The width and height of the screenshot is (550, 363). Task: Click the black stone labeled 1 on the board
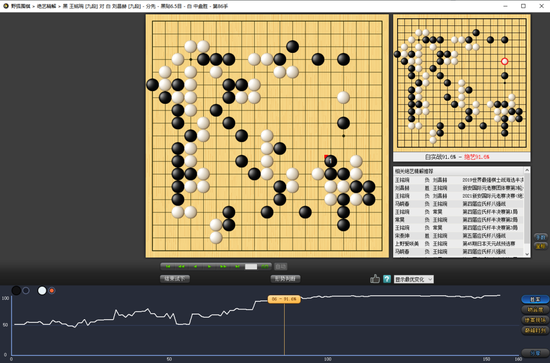click(x=330, y=161)
